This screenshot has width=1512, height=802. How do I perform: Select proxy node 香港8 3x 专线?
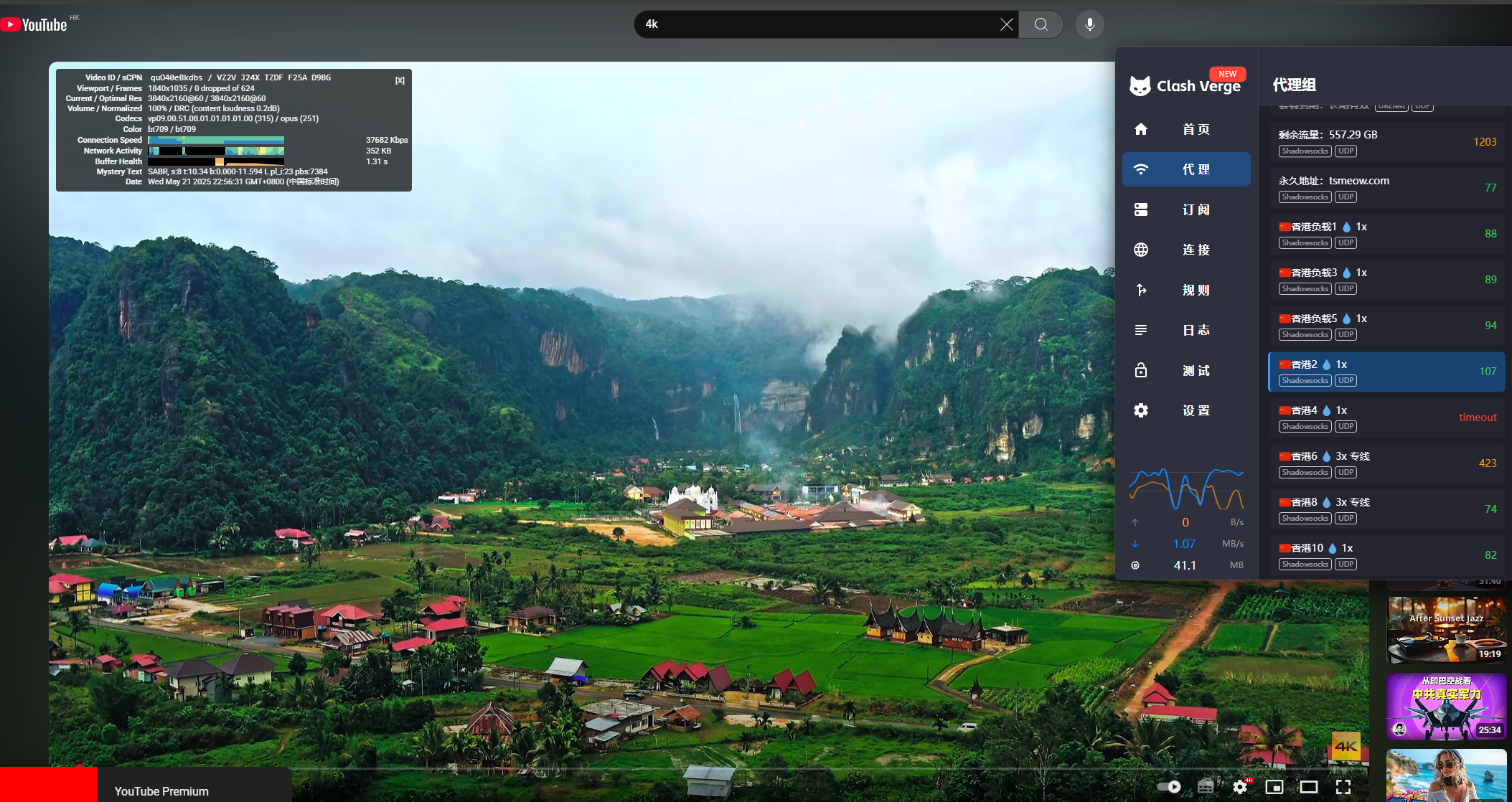(1386, 509)
